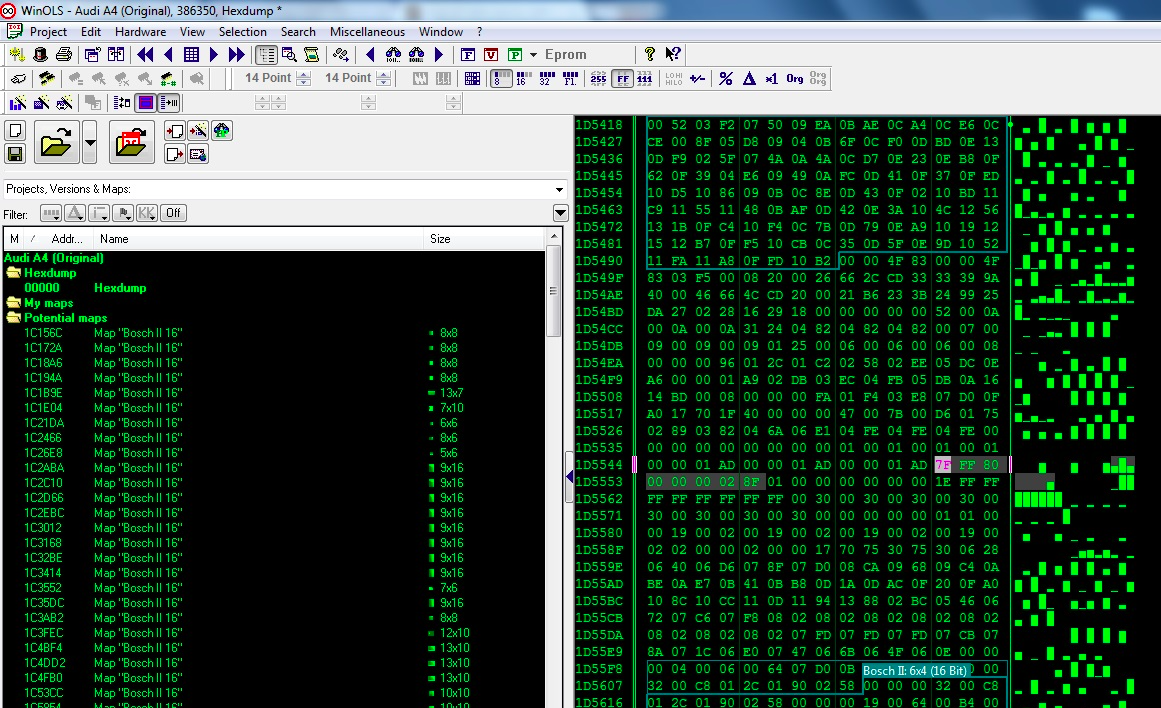Click the green P window icon

[515, 54]
